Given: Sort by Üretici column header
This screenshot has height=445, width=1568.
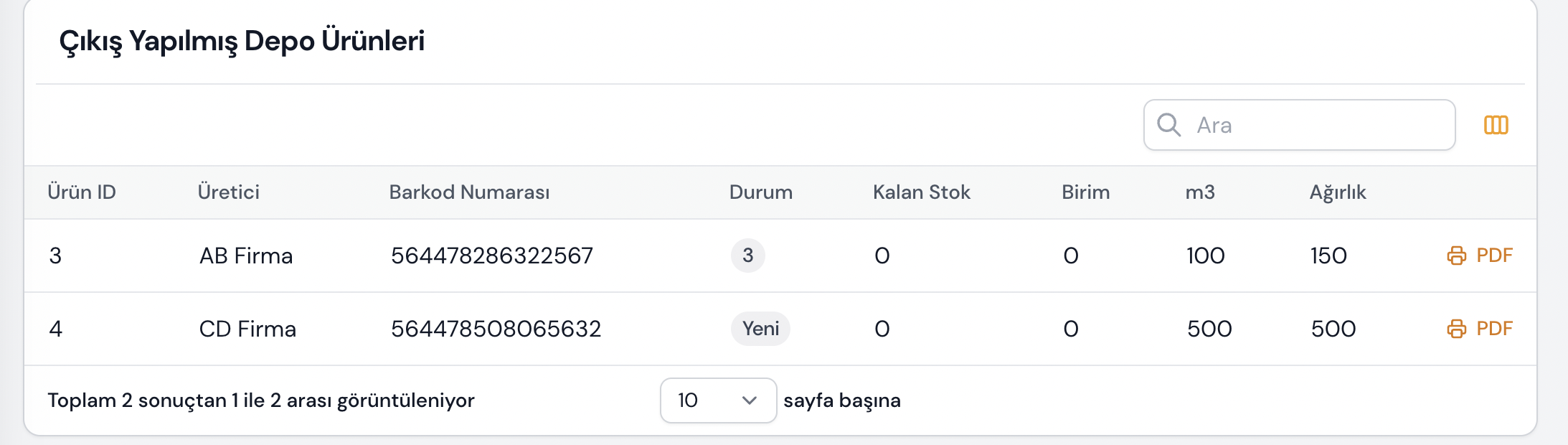Looking at the screenshot, I should point(229,192).
